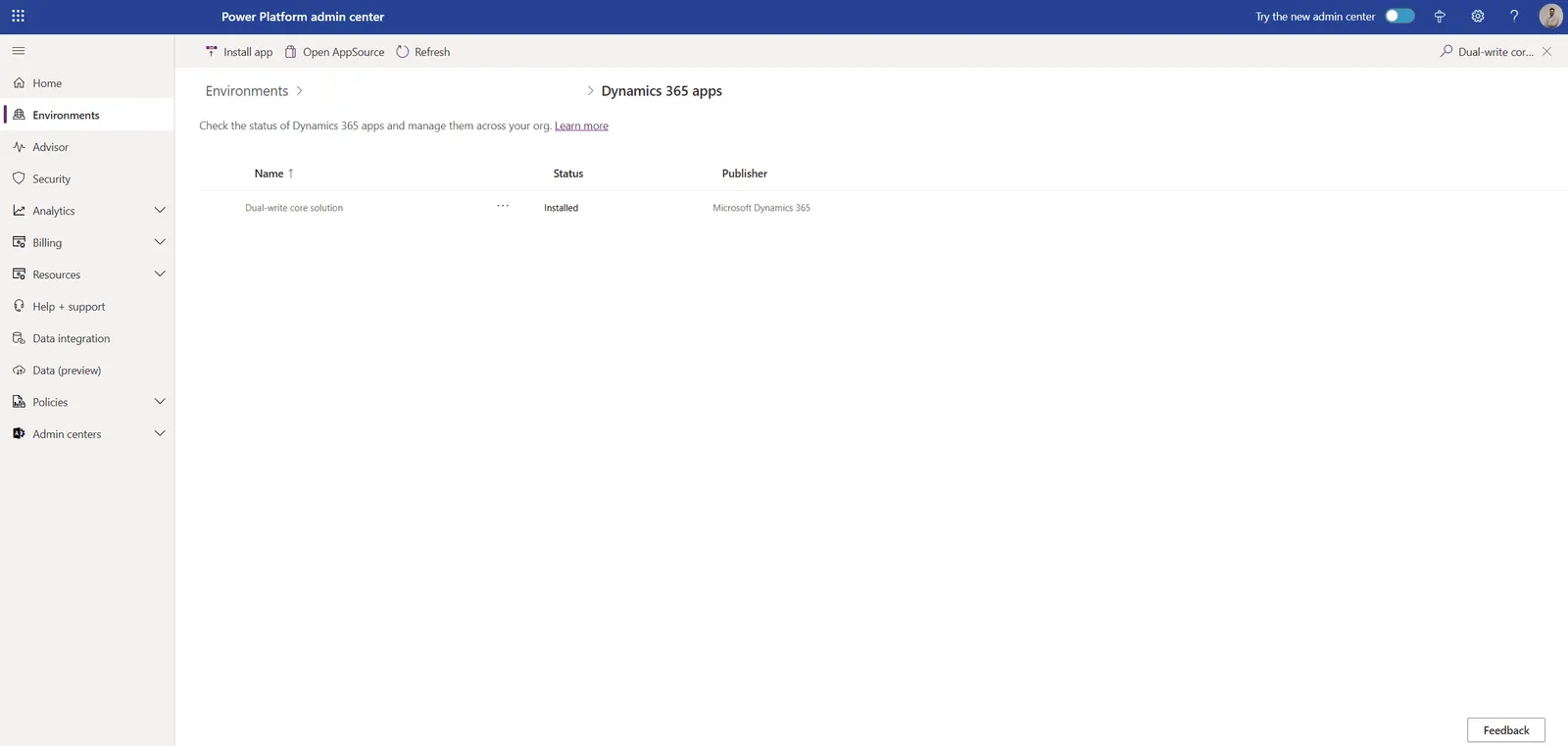Click the Environments breadcrumb link
Screen dimensions: 1568x746
pyautogui.click(x=247, y=91)
